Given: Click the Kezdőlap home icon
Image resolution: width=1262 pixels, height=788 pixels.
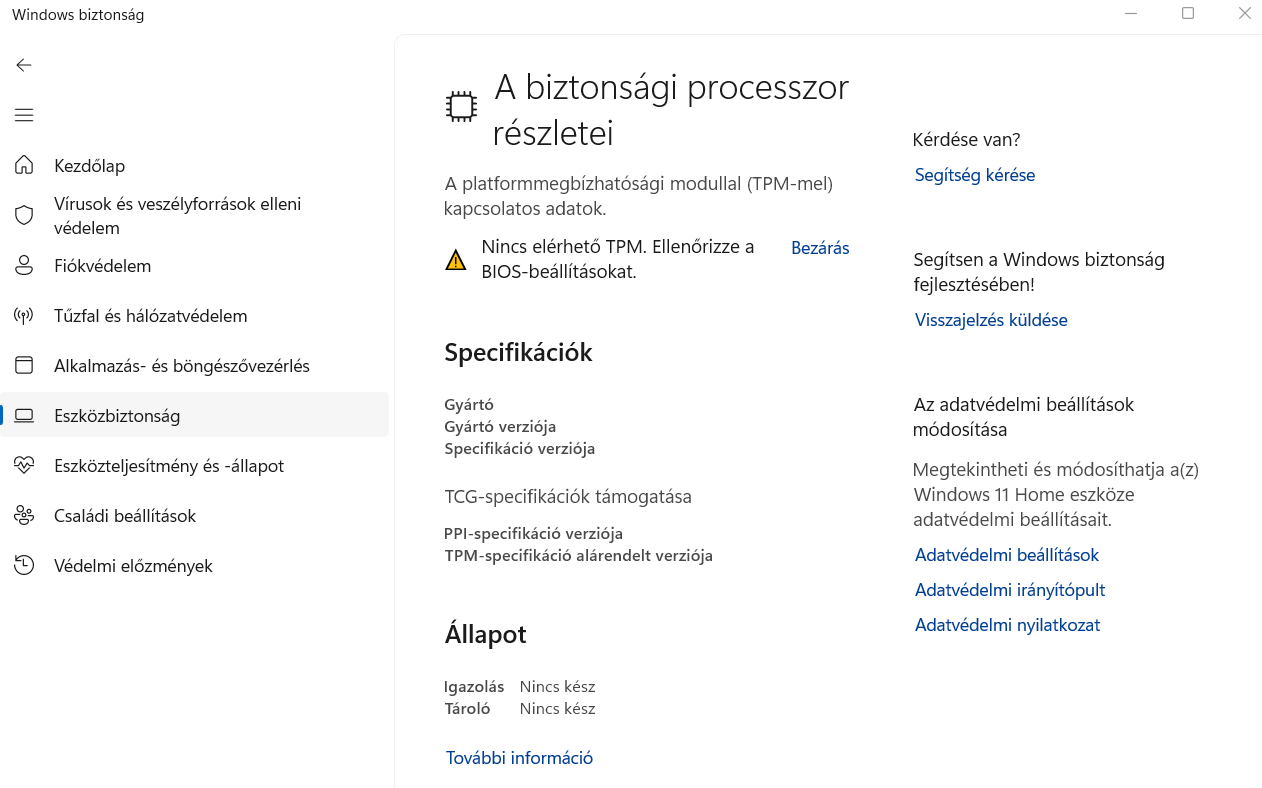Looking at the screenshot, I should [24, 165].
